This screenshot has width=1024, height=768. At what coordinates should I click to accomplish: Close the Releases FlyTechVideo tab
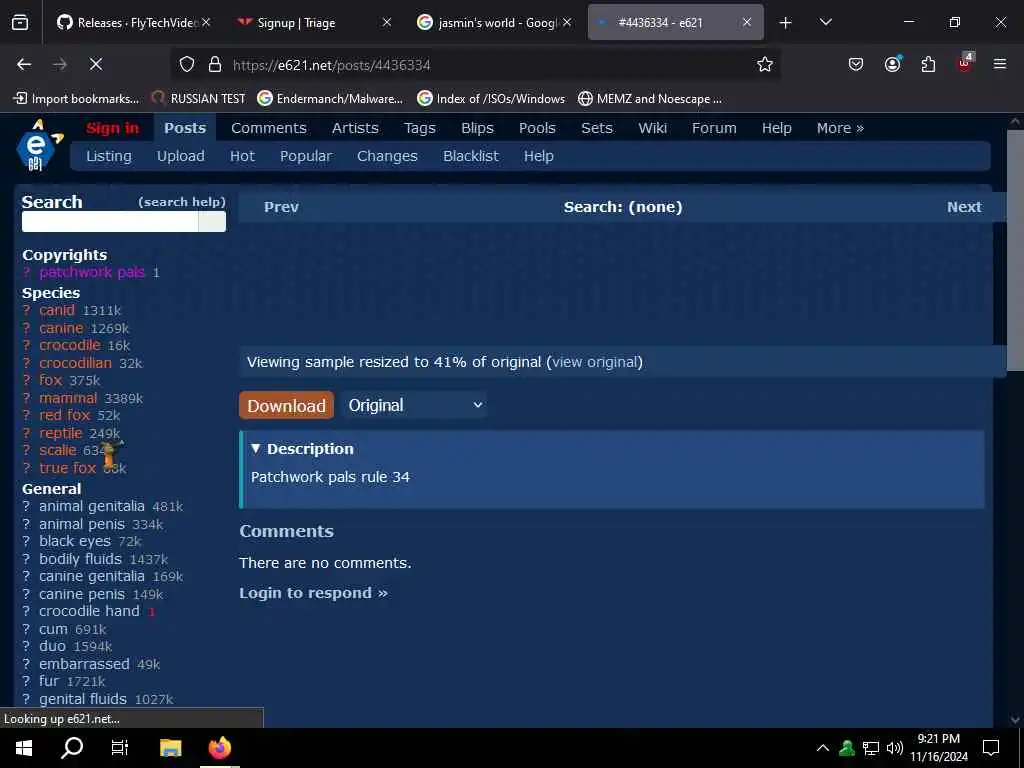point(206,22)
